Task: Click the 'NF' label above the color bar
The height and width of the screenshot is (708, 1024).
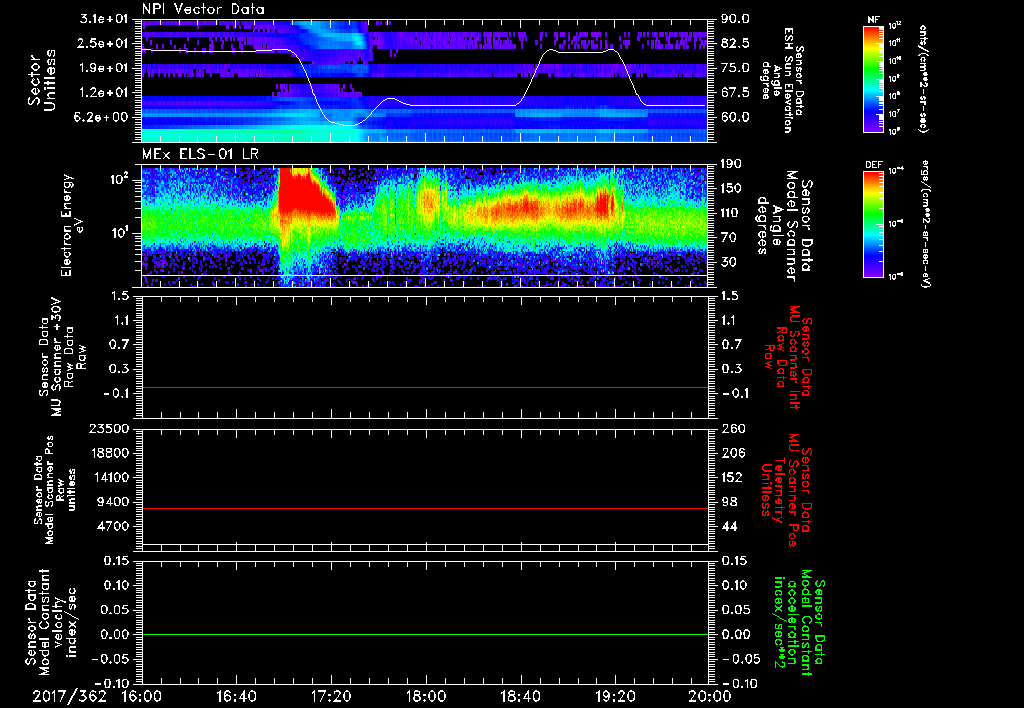Action: coord(873,20)
